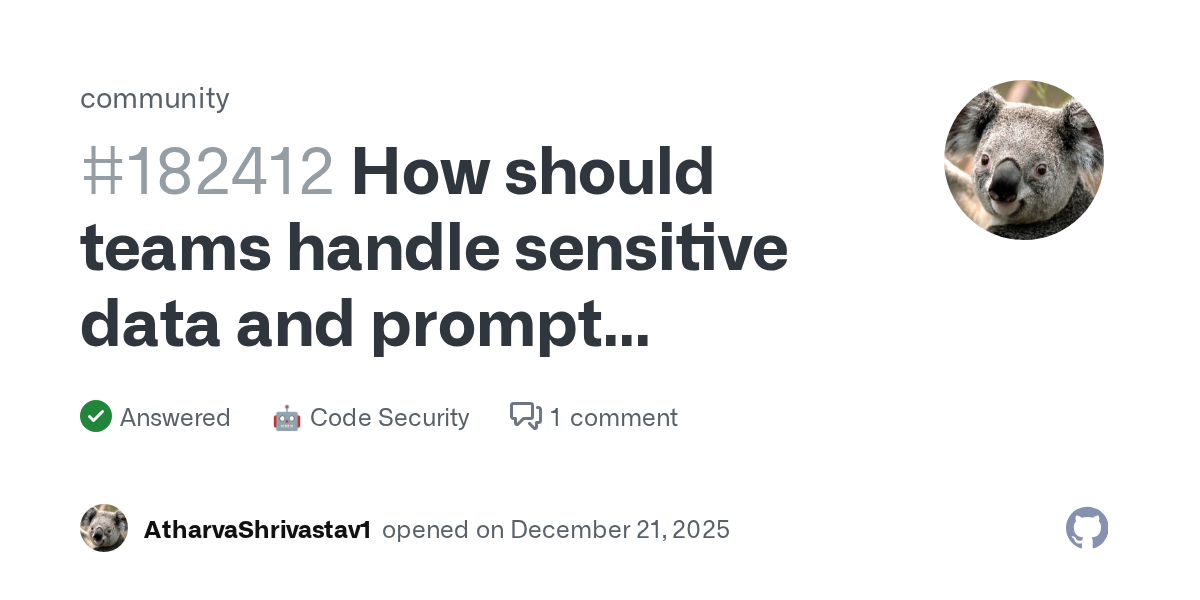Select the Code Security category label
Screen dimensions: 1200x600
coord(389,417)
